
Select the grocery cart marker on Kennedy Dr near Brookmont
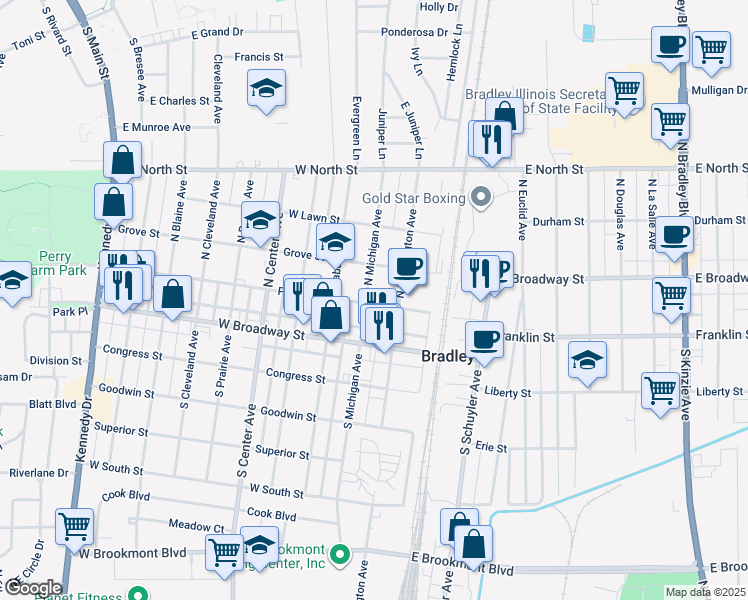click(x=74, y=528)
